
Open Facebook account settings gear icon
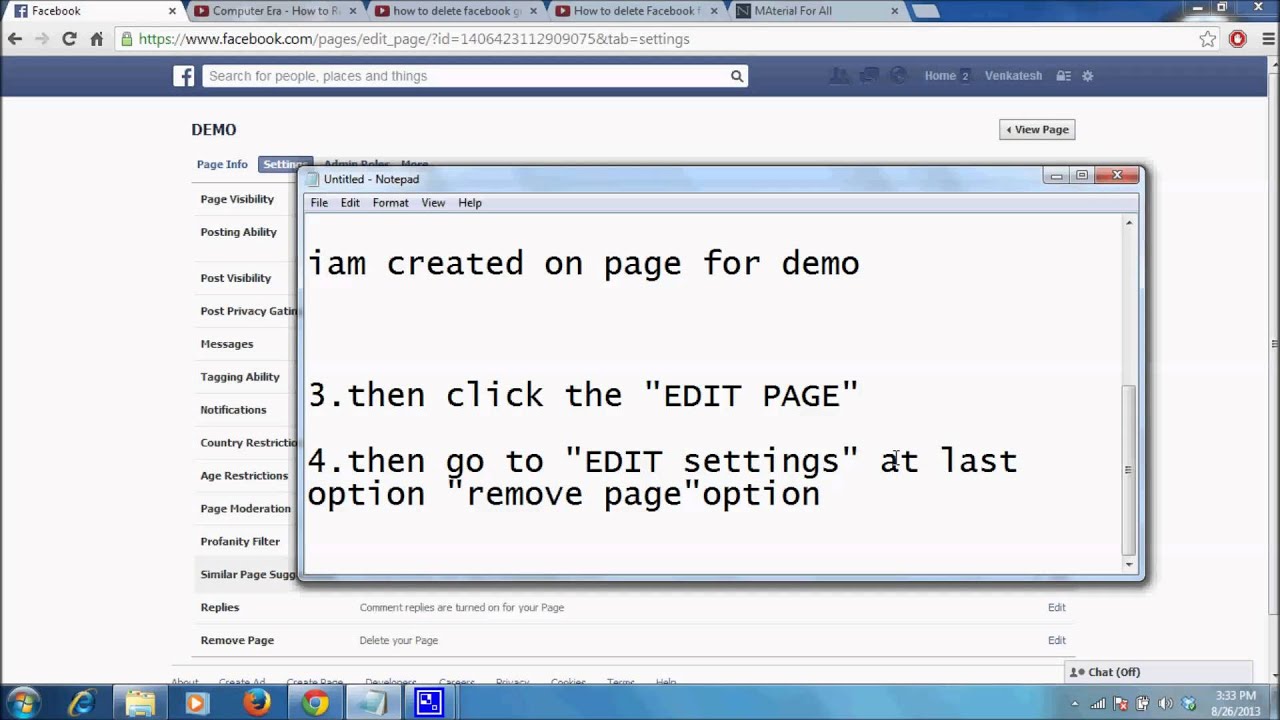[x=1088, y=76]
